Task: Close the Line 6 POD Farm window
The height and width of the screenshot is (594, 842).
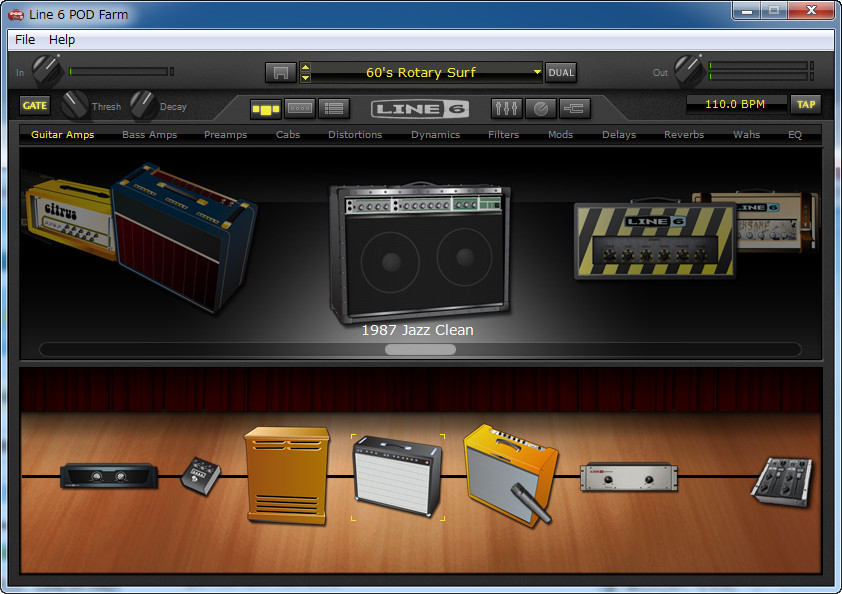Action: (x=811, y=10)
